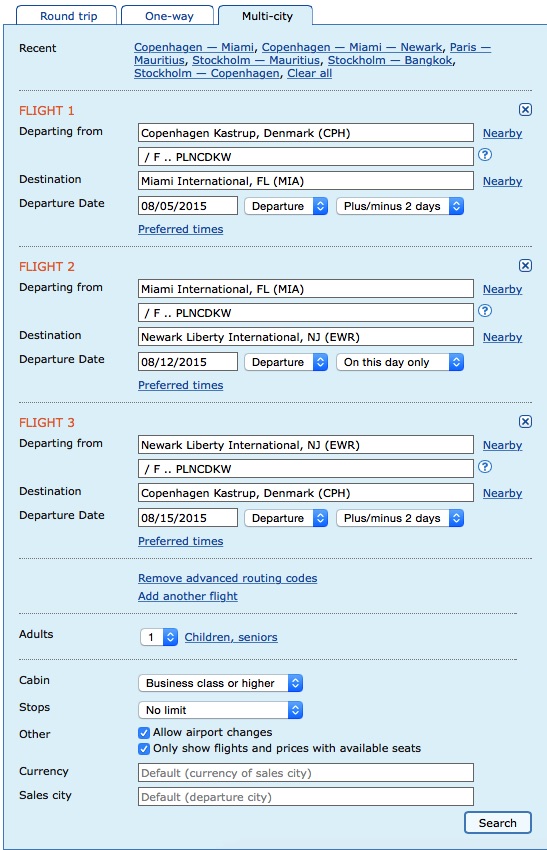Open Flight 2 On this day only dropdown
The height and width of the screenshot is (850, 547).
(400, 362)
